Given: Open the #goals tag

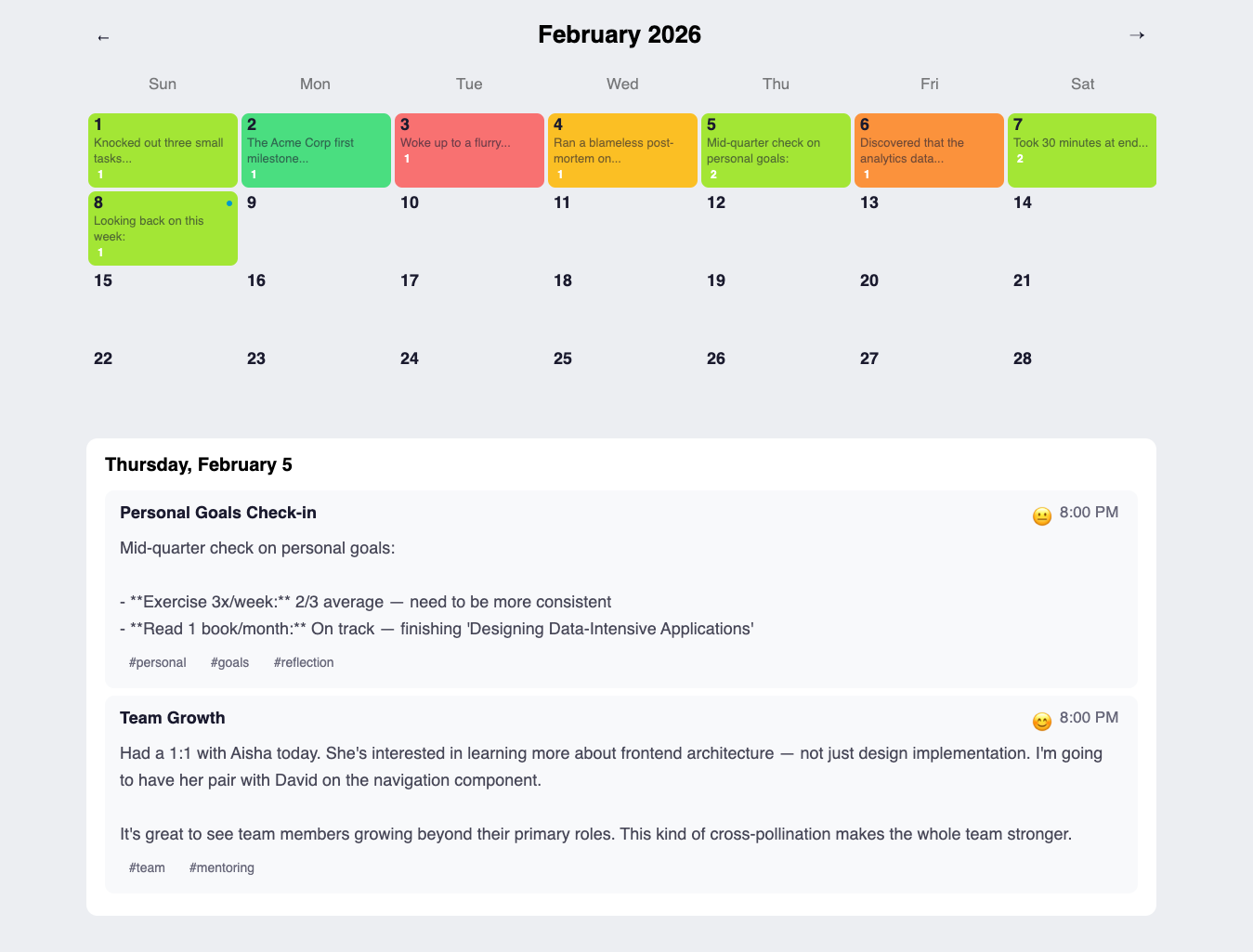Looking at the screenshot, I should point(229,662).
